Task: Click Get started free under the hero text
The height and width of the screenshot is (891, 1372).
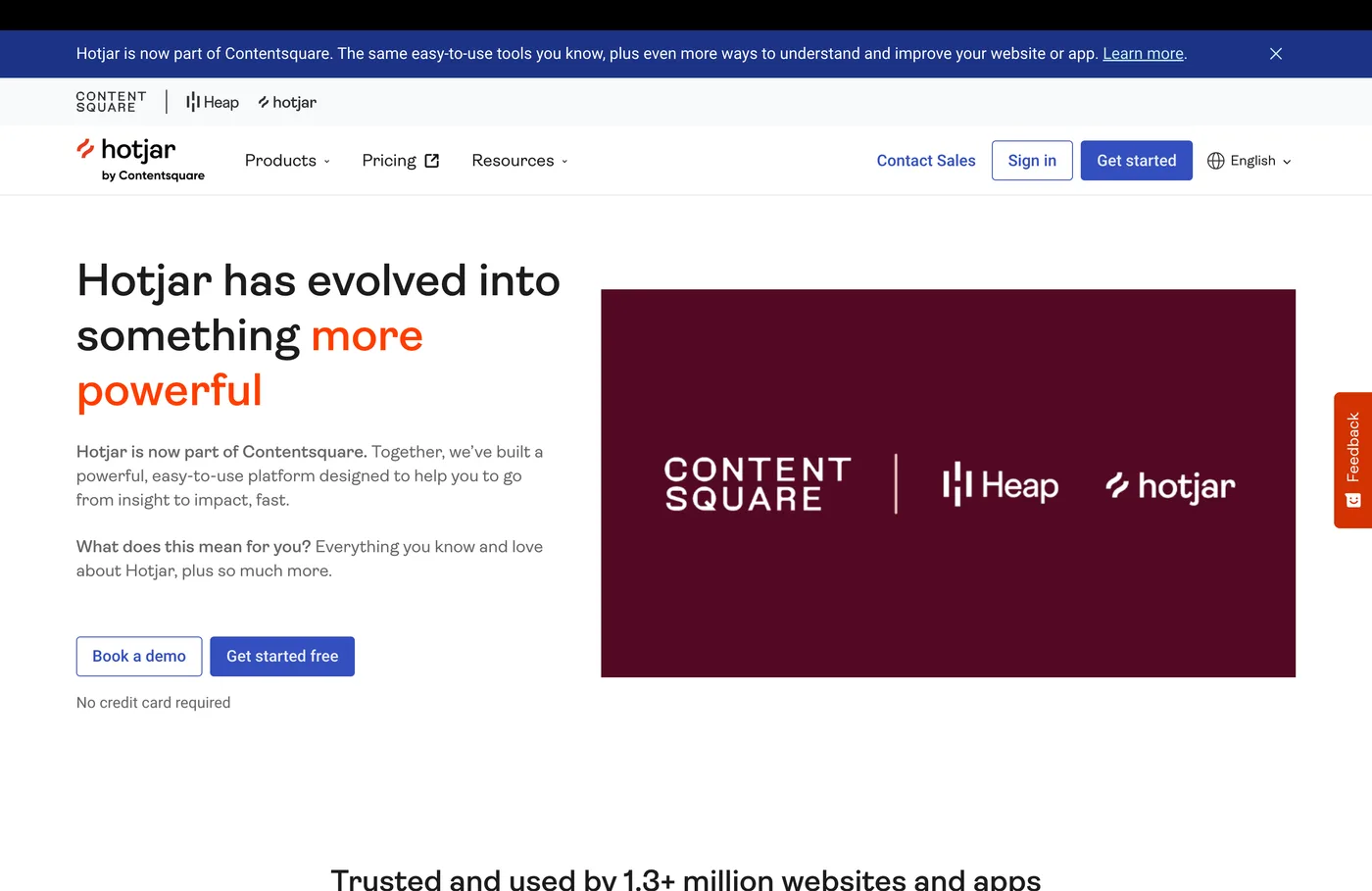Action: coord(281,656)
